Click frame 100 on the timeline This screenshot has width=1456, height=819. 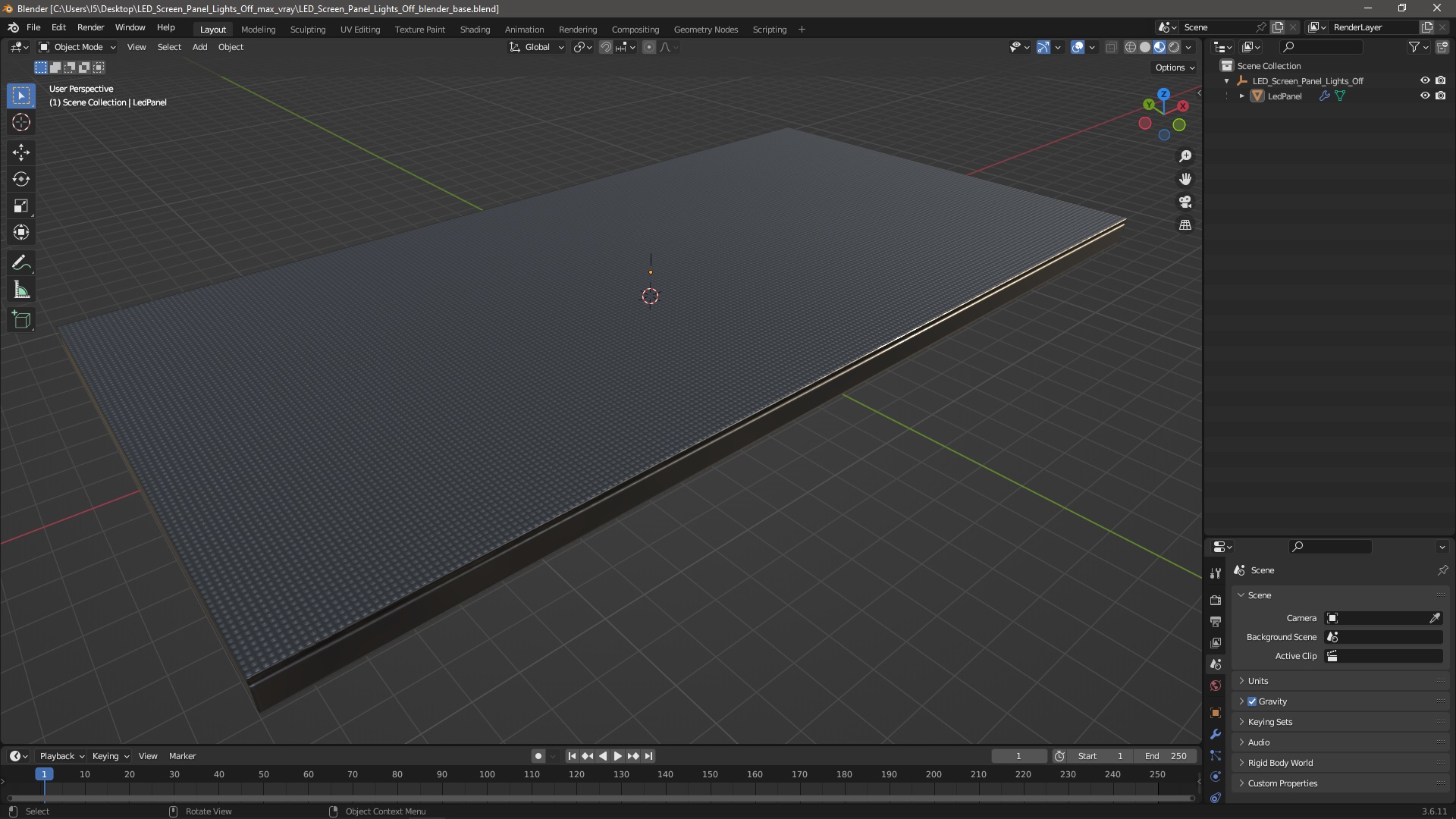point(487,774)
